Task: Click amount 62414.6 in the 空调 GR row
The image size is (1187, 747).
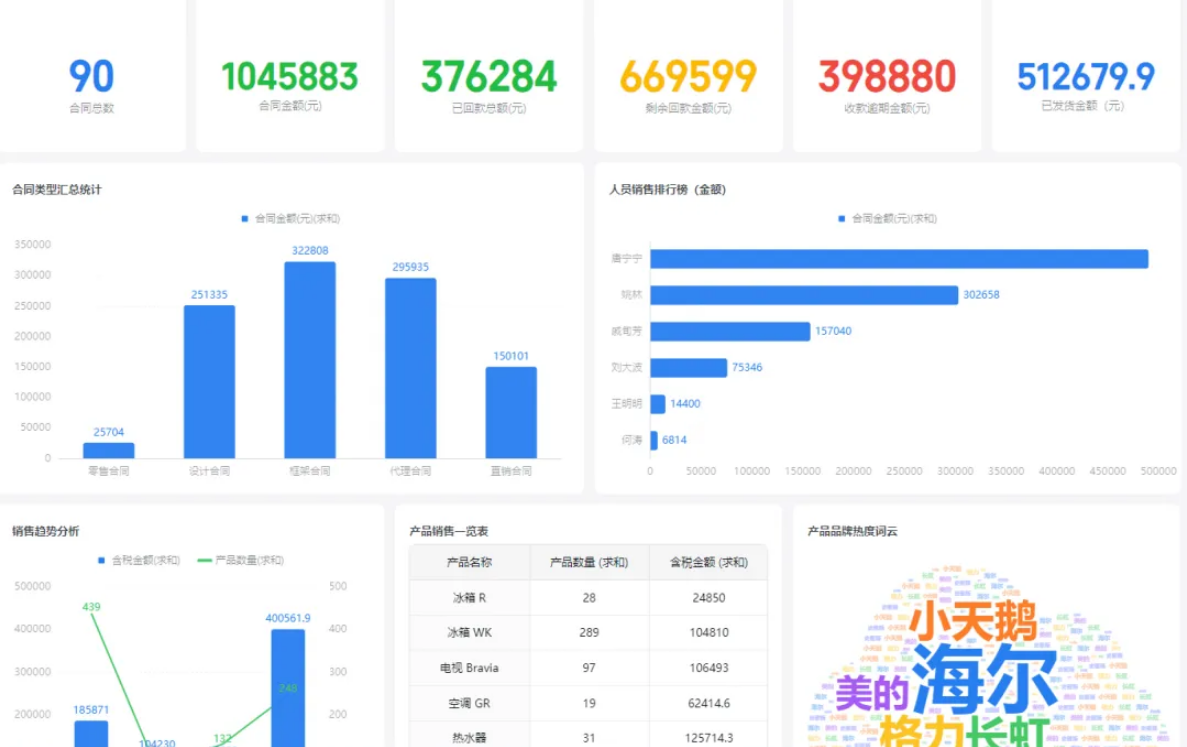Action: [x=709, y=703]
